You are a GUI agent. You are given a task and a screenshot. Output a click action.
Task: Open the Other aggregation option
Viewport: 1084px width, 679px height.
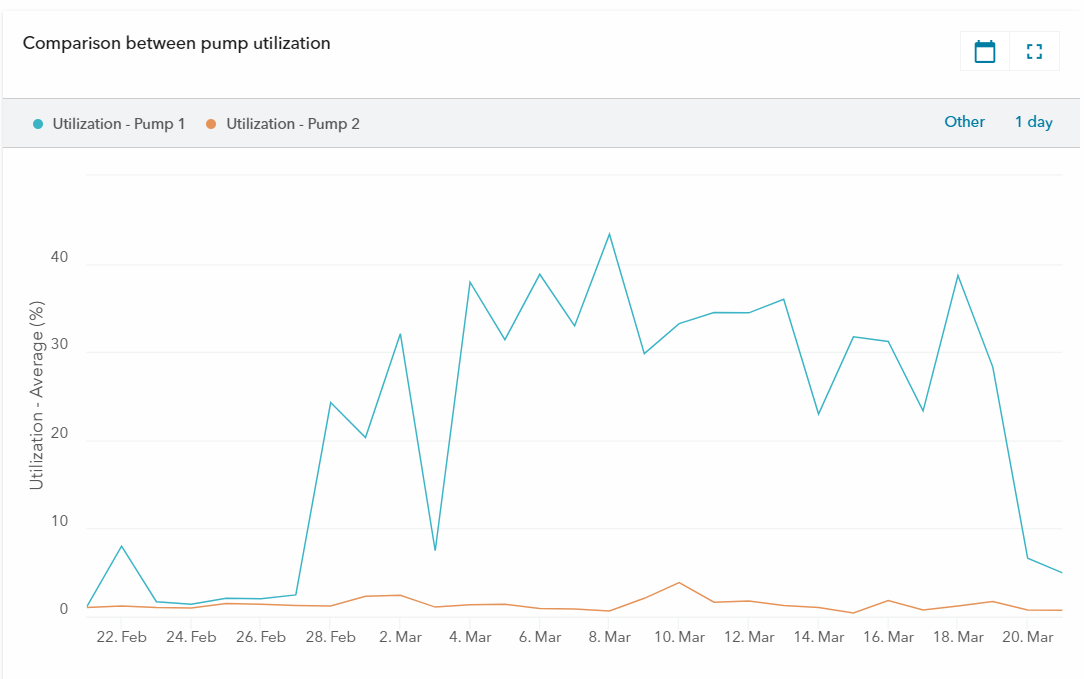(964, 122)
